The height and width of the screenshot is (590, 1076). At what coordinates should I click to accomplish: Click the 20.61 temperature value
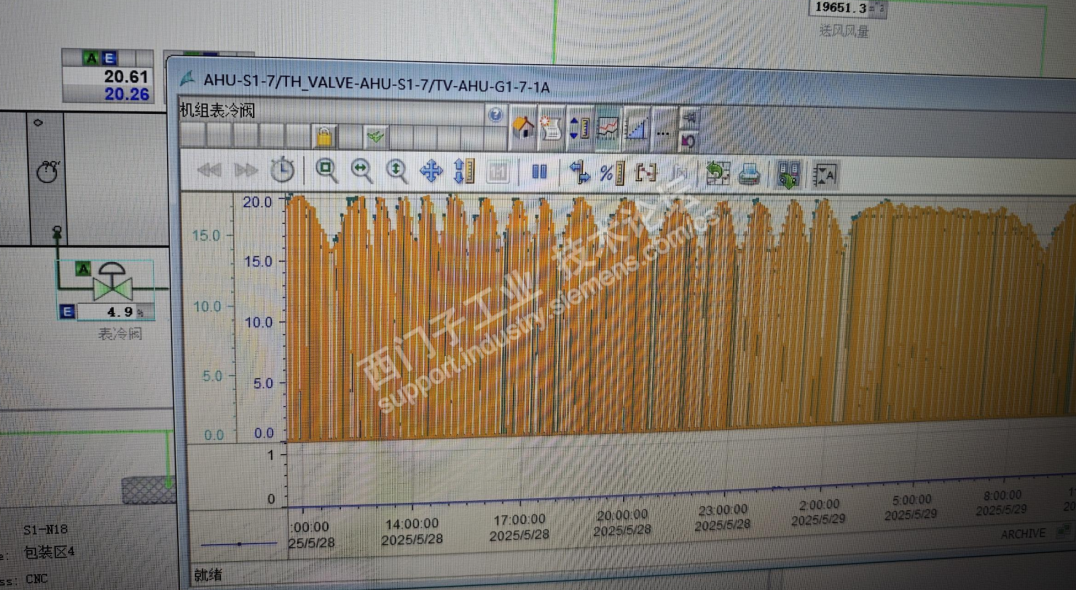[126, 76]
